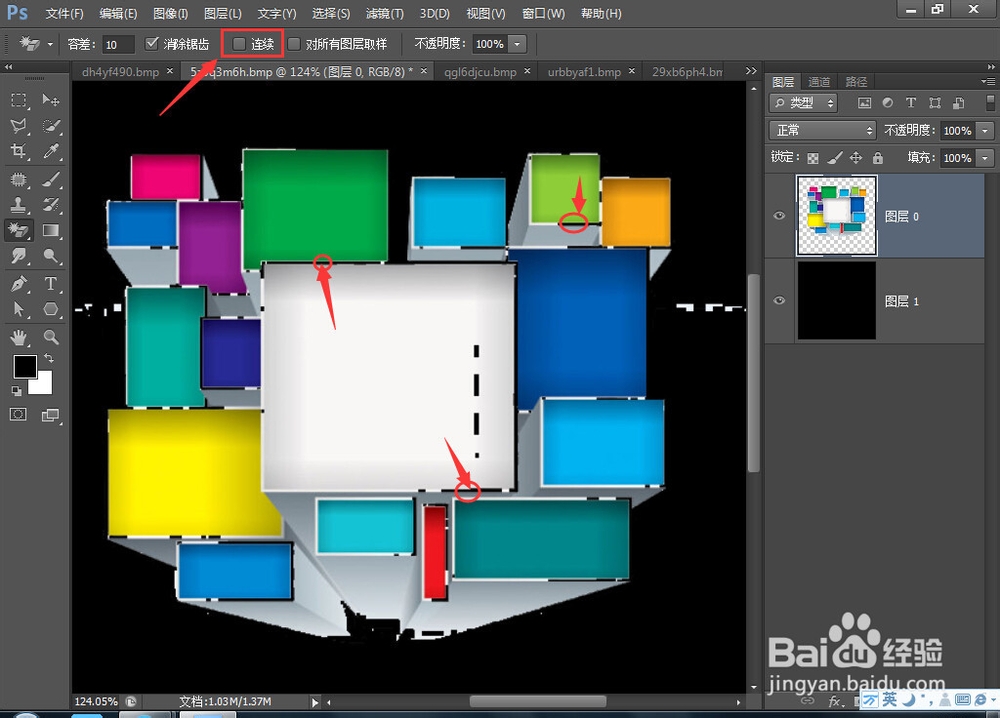Viewport: 1000px width, 718px height.
Task: Open the layer opacity dropdown arrow
Action: (x=985, y=131)
